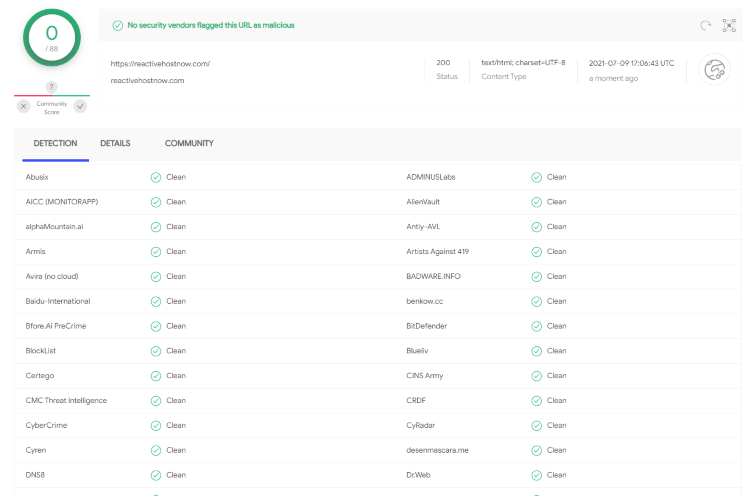Click the AlienVault vendor name

(423, 202)
